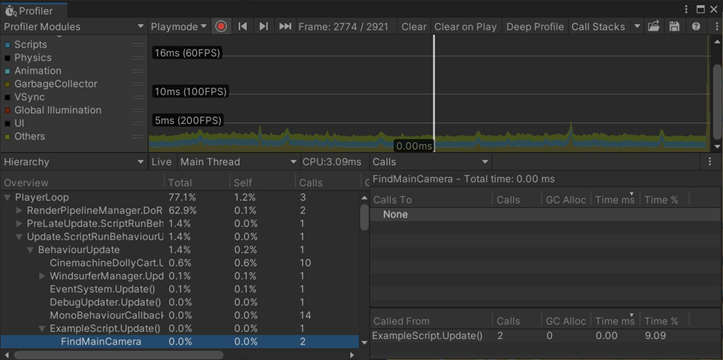
Task: Click hierarchy horizontal scrollbar thumb
Action: point(119,355)
